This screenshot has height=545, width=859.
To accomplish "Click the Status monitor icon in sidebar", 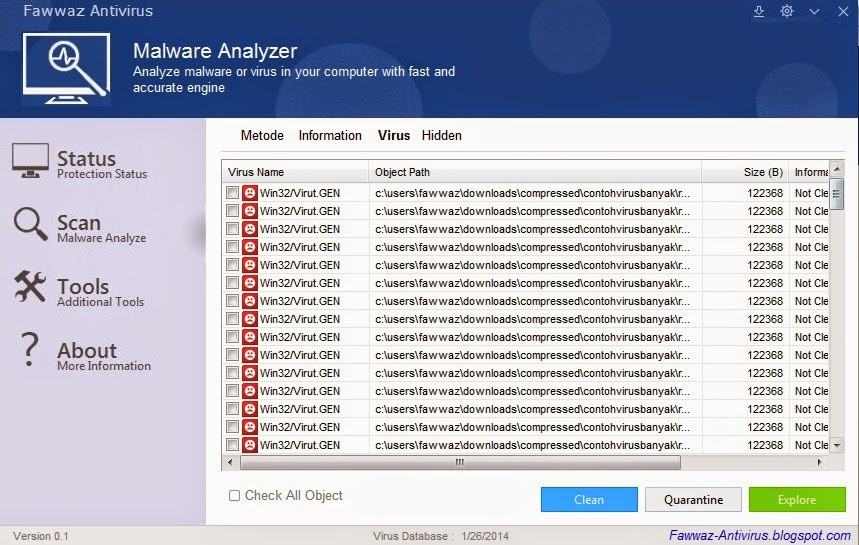I will (30, 160).
